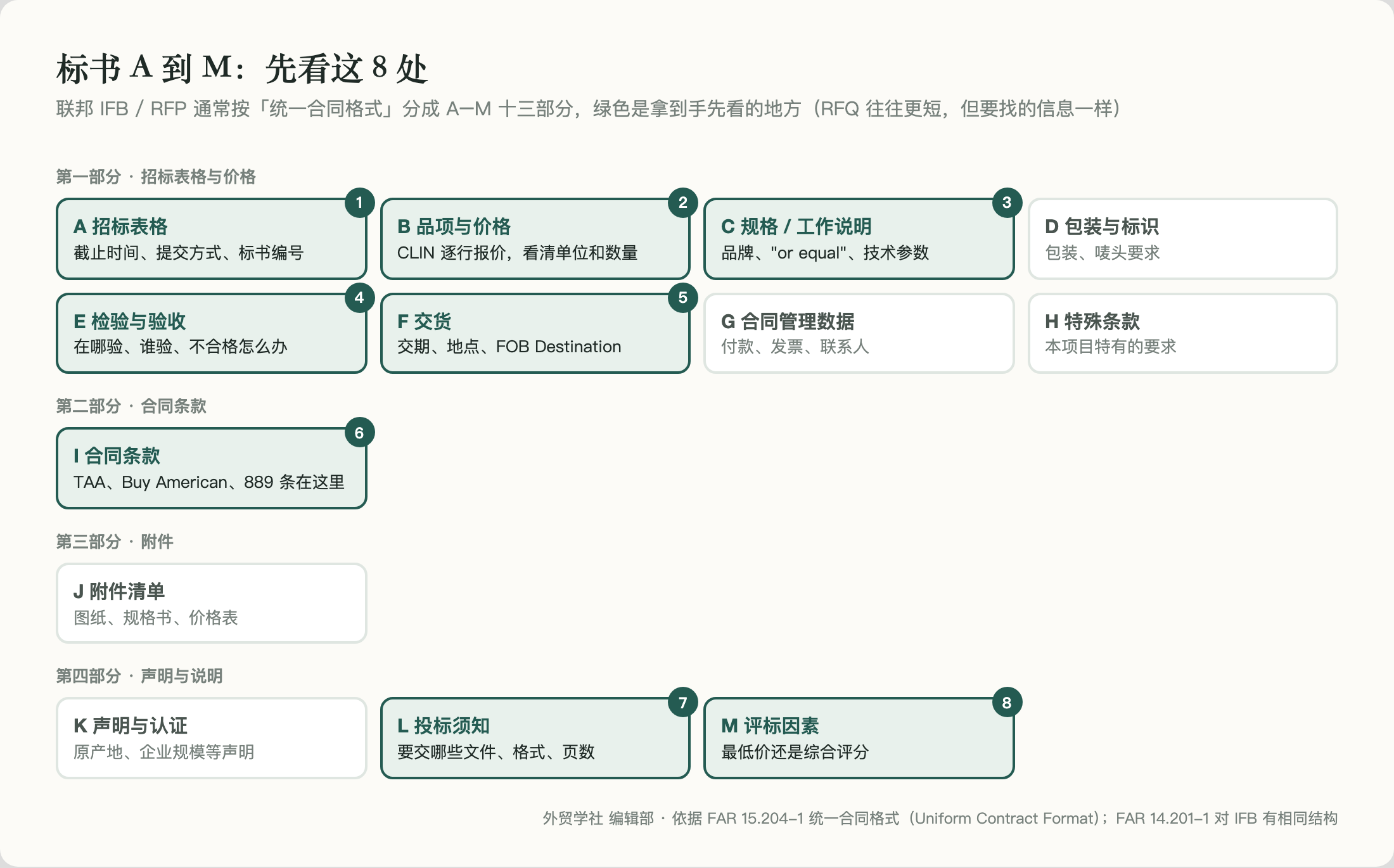
Task: Click the heading "第一部分 · 招标表格与价格"
Action: coord(156,177)
